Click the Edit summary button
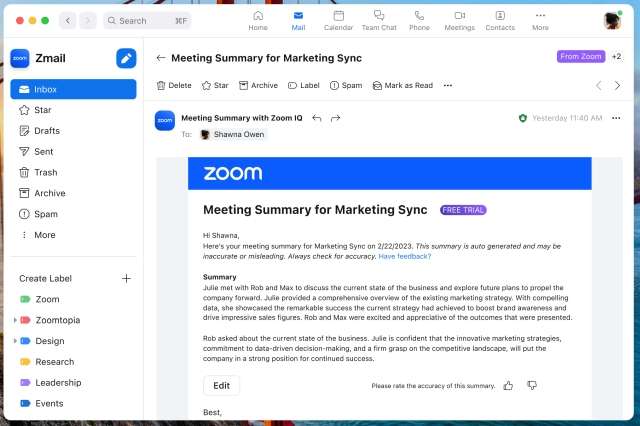 (x=221, y=385)
